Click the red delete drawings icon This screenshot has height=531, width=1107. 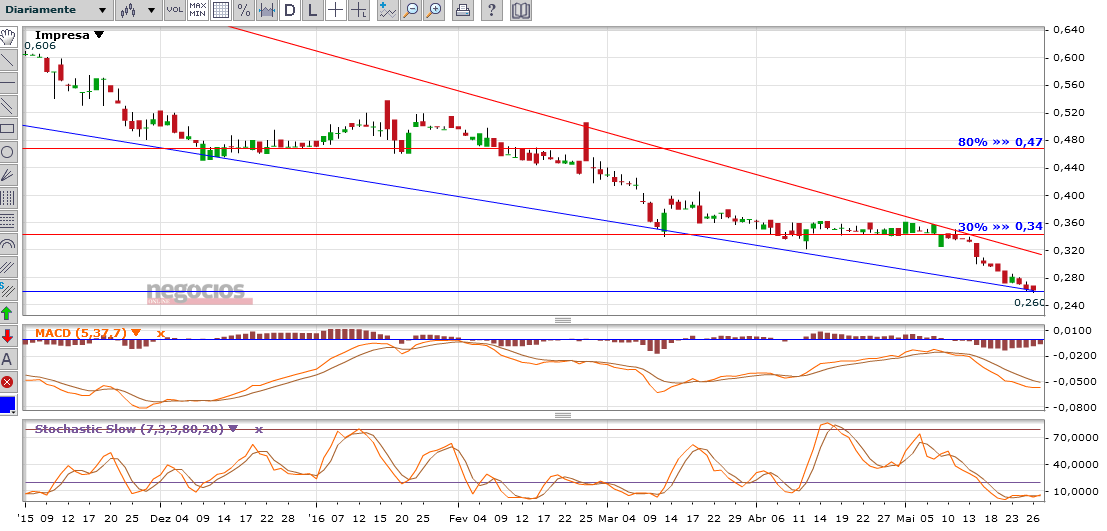pyautogui.click(x=8, y=382)
